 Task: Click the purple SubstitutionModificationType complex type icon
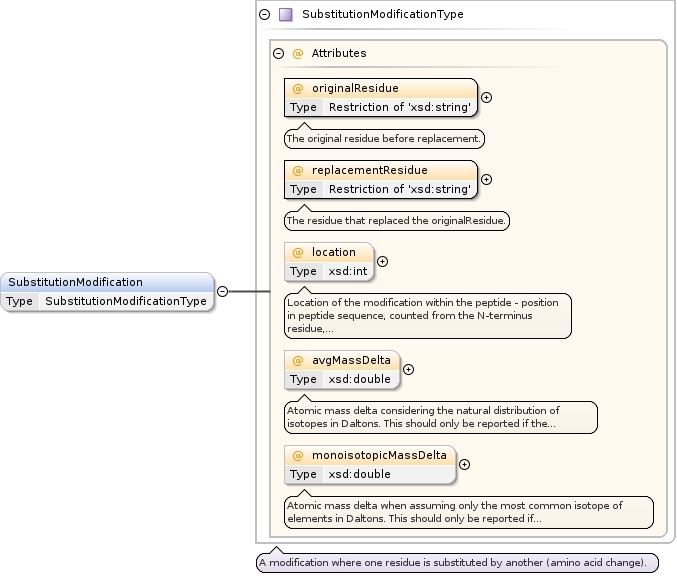(x=286, y=15)
